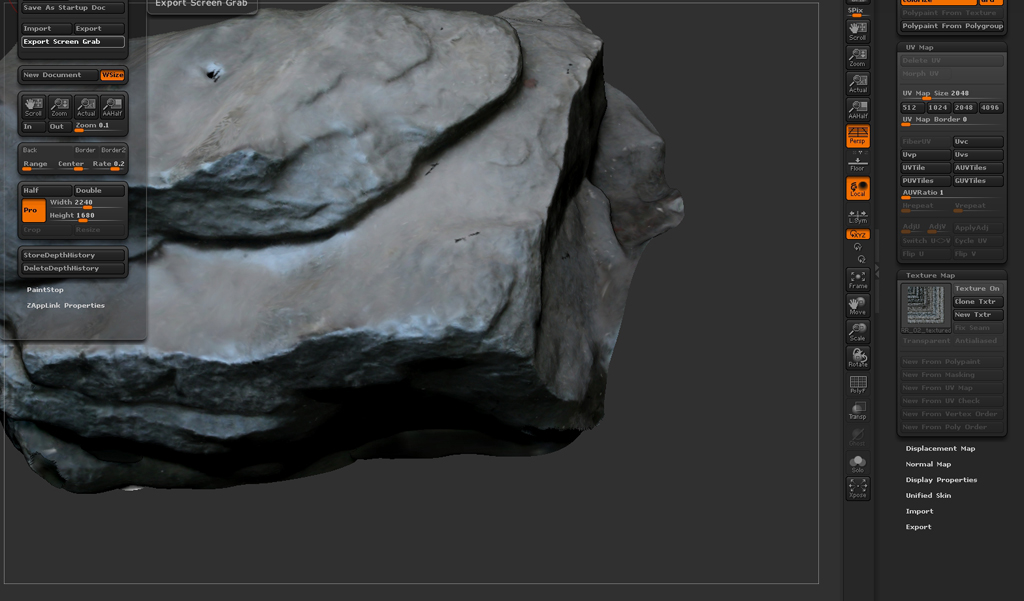Select the Move icon in right shelf
Viewport: 1024px width, 601px height.
coord(857,306)
